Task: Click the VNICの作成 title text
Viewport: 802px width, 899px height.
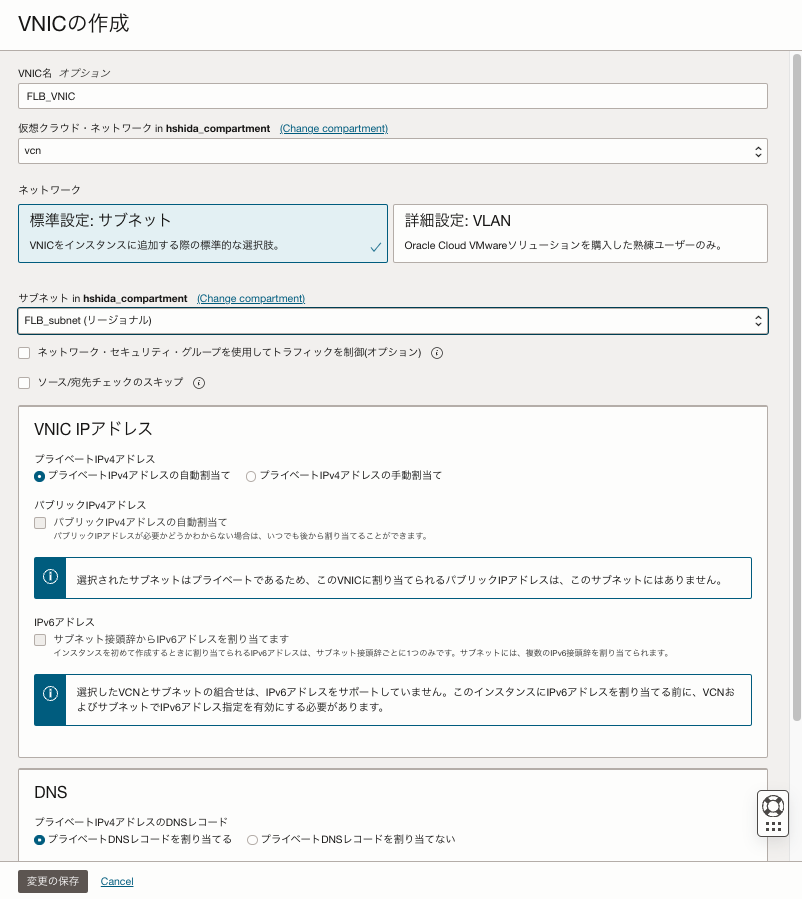Action: (74, 24)
